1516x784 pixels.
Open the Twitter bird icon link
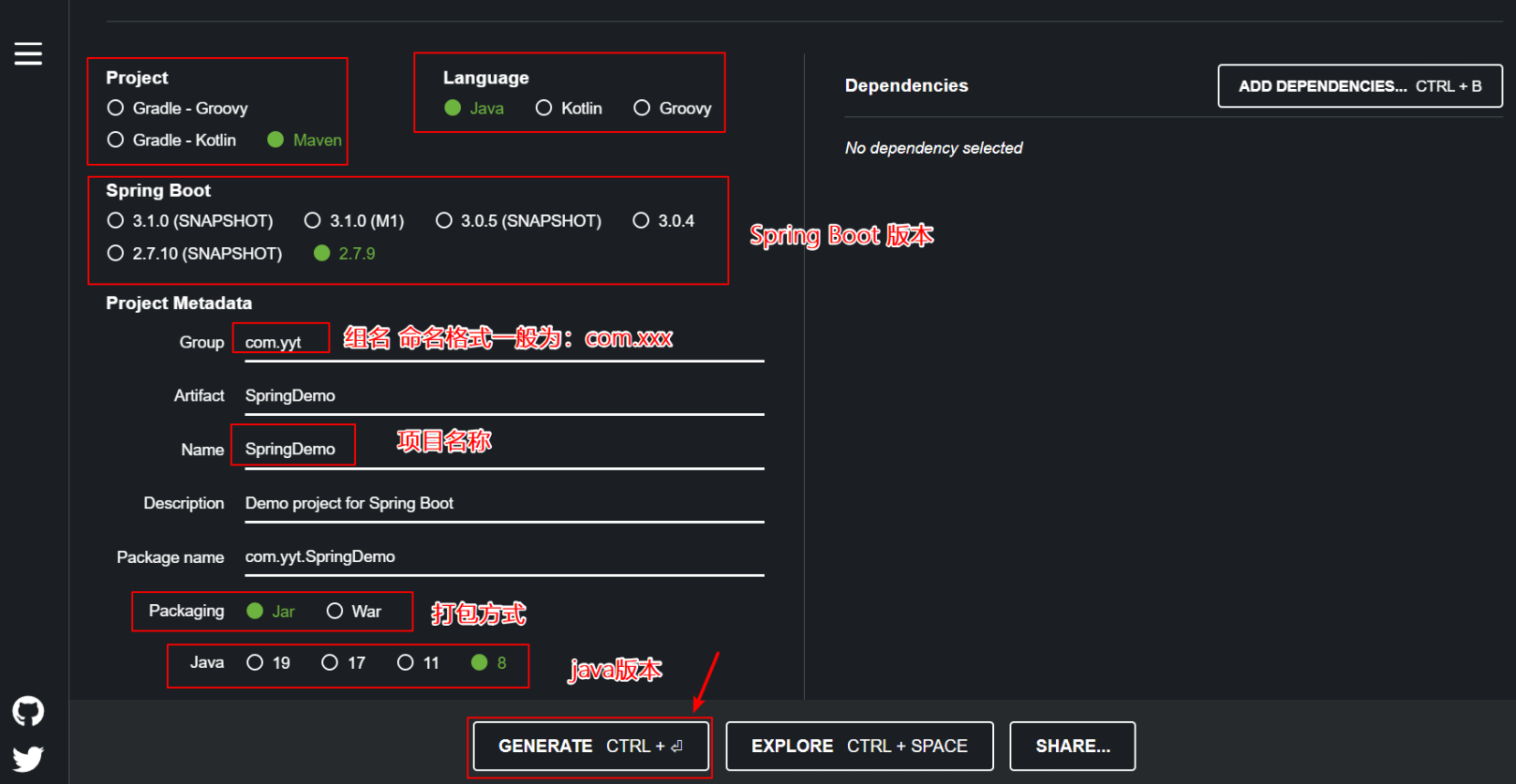[28, 758]
